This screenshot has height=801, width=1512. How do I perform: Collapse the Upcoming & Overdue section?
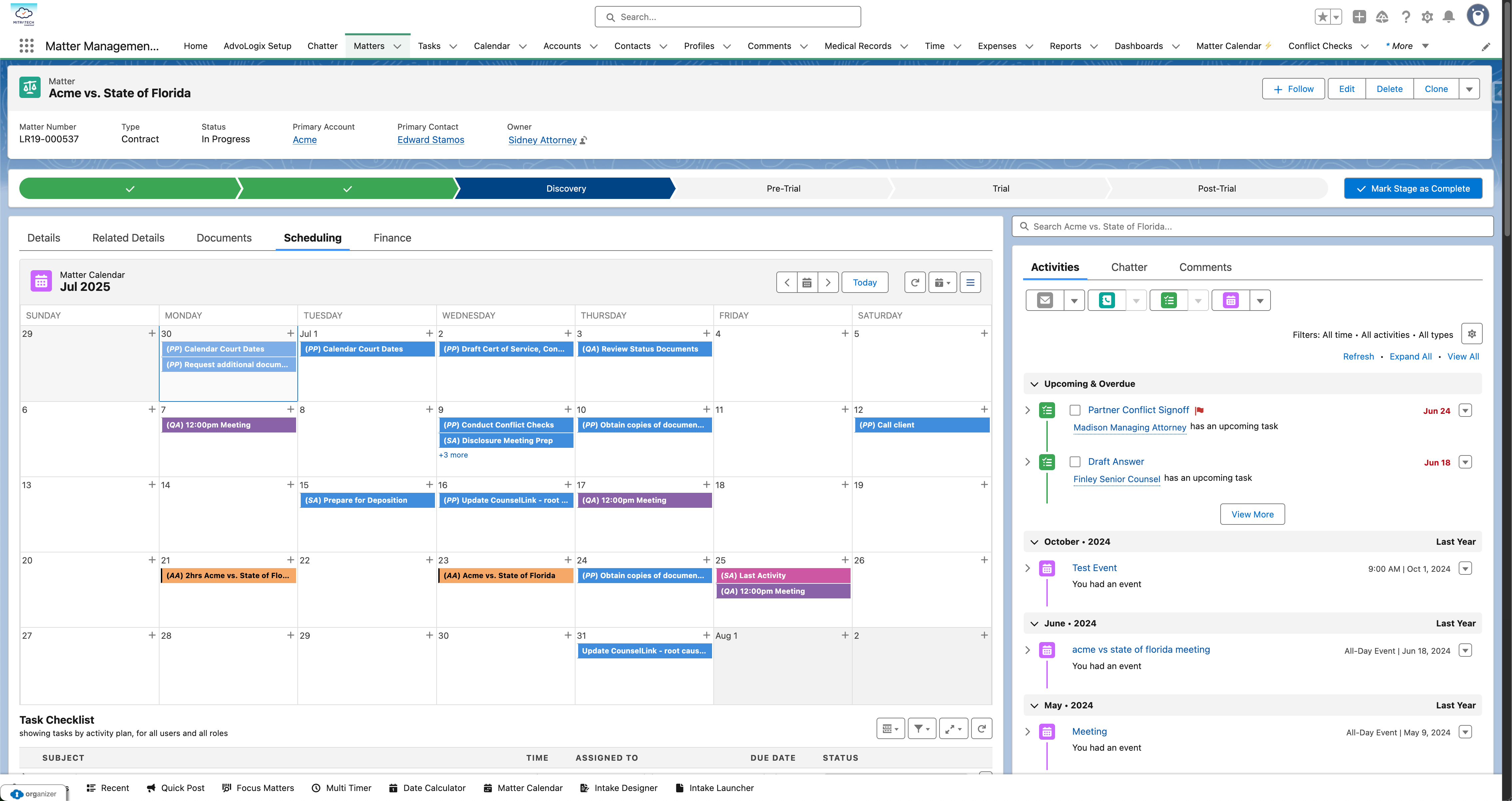tap(1034, 384)
